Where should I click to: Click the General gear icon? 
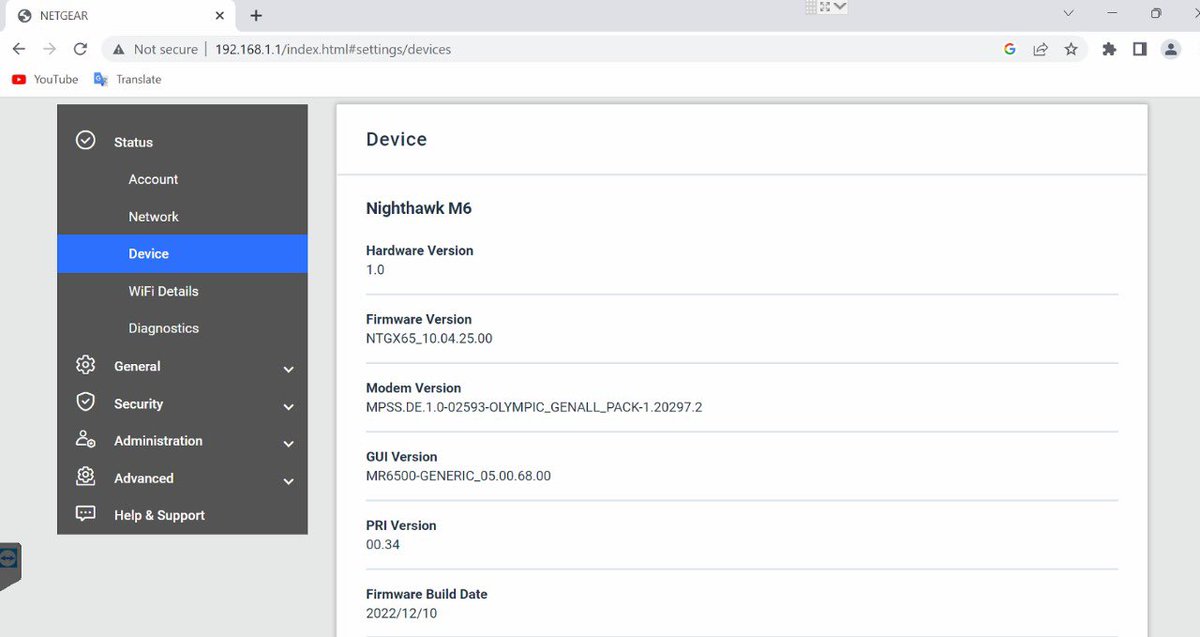86,365
